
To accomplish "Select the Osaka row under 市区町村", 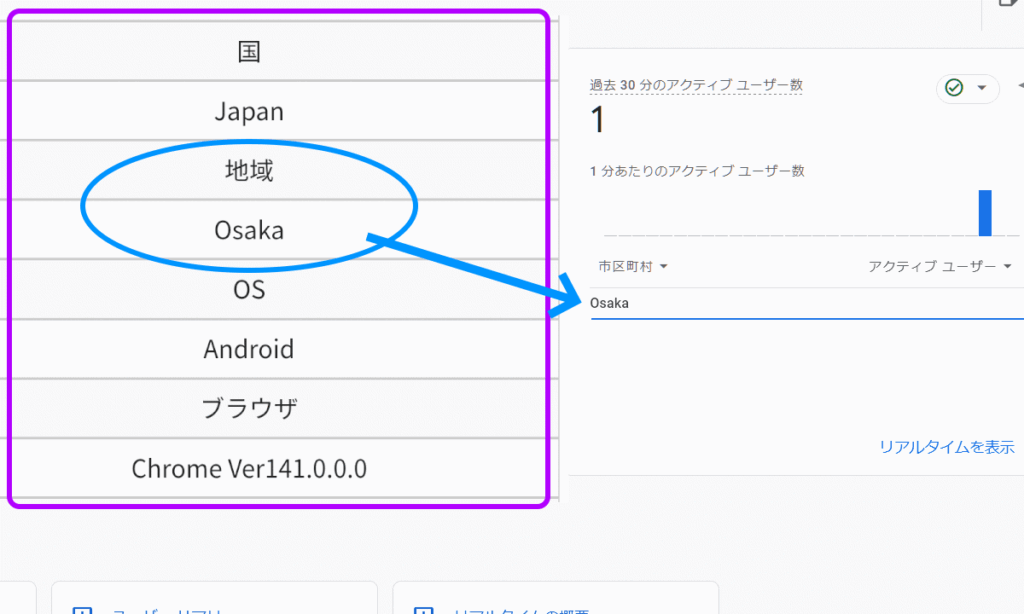I will 609,303.
